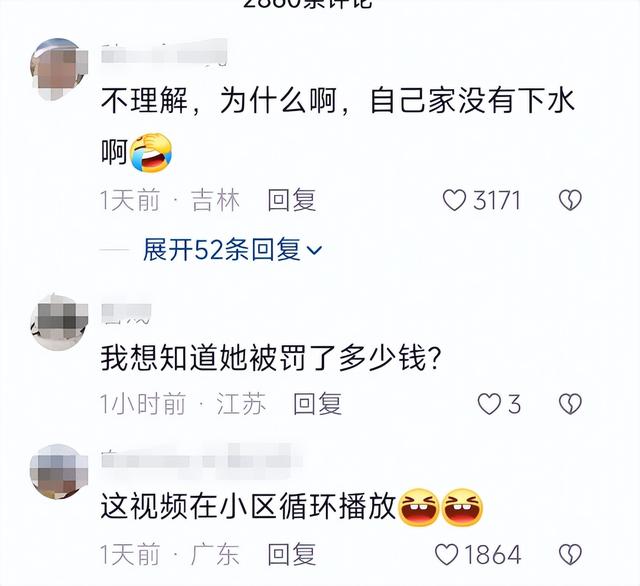This screenshot has width=640, height=586.
Task: Like the Jiangsu comment with 3 likes
Action: click(x=489, y=404)
